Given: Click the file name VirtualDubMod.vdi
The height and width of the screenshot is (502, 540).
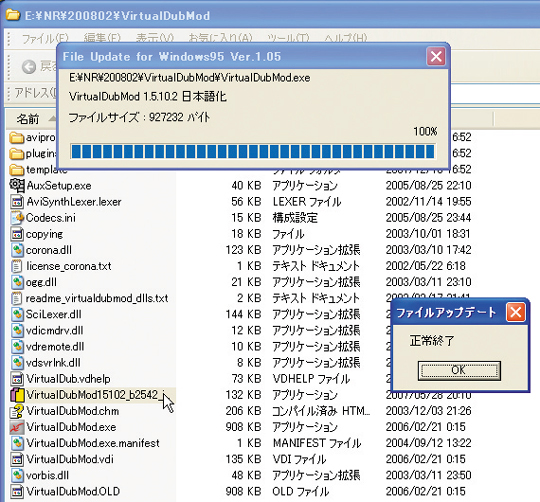Looking at the screenshot, I should (70, 459).
